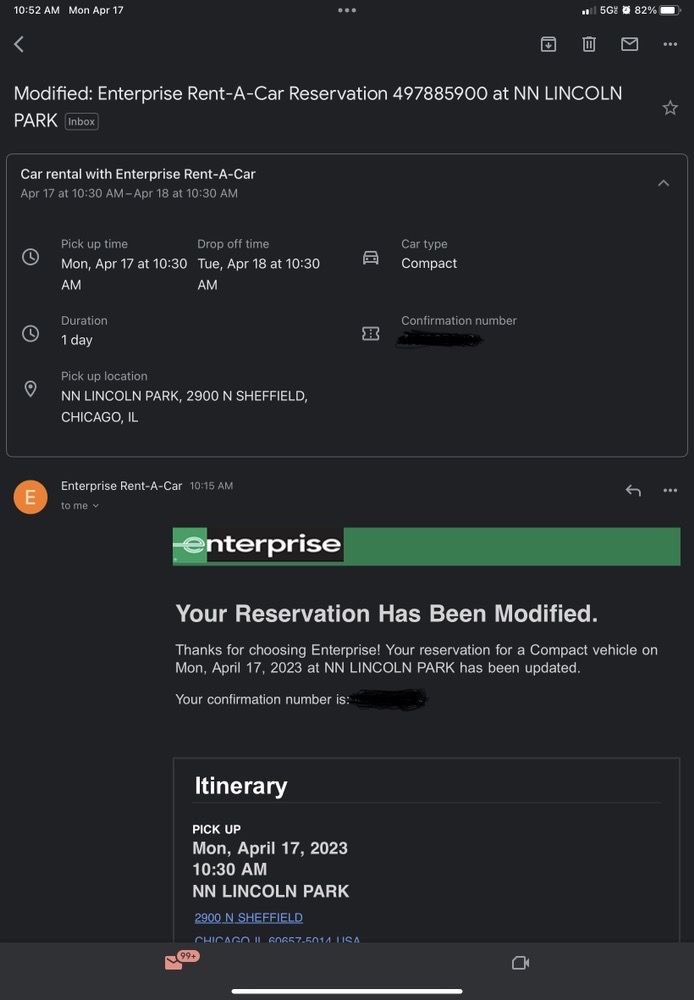Mark email as unread
This screenshot has width=694, height=1000.
tap(630, 44)
